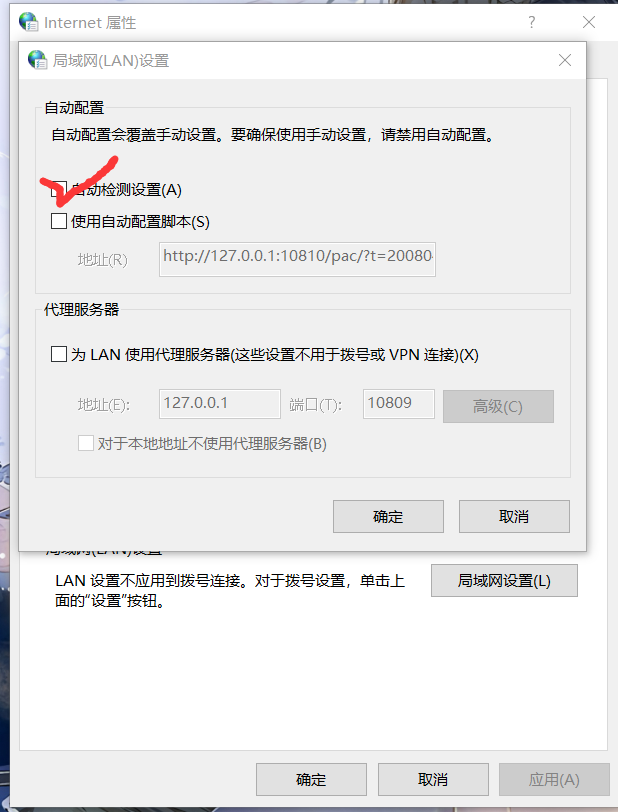This screenshot has height=812, width=618.
Task: Cancel the LAN settings dialog with 取消
Action: (514, 516)
